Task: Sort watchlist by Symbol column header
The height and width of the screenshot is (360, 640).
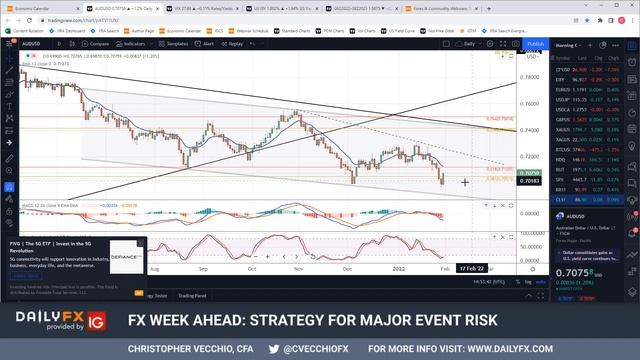Action: (x=563, y=58)
